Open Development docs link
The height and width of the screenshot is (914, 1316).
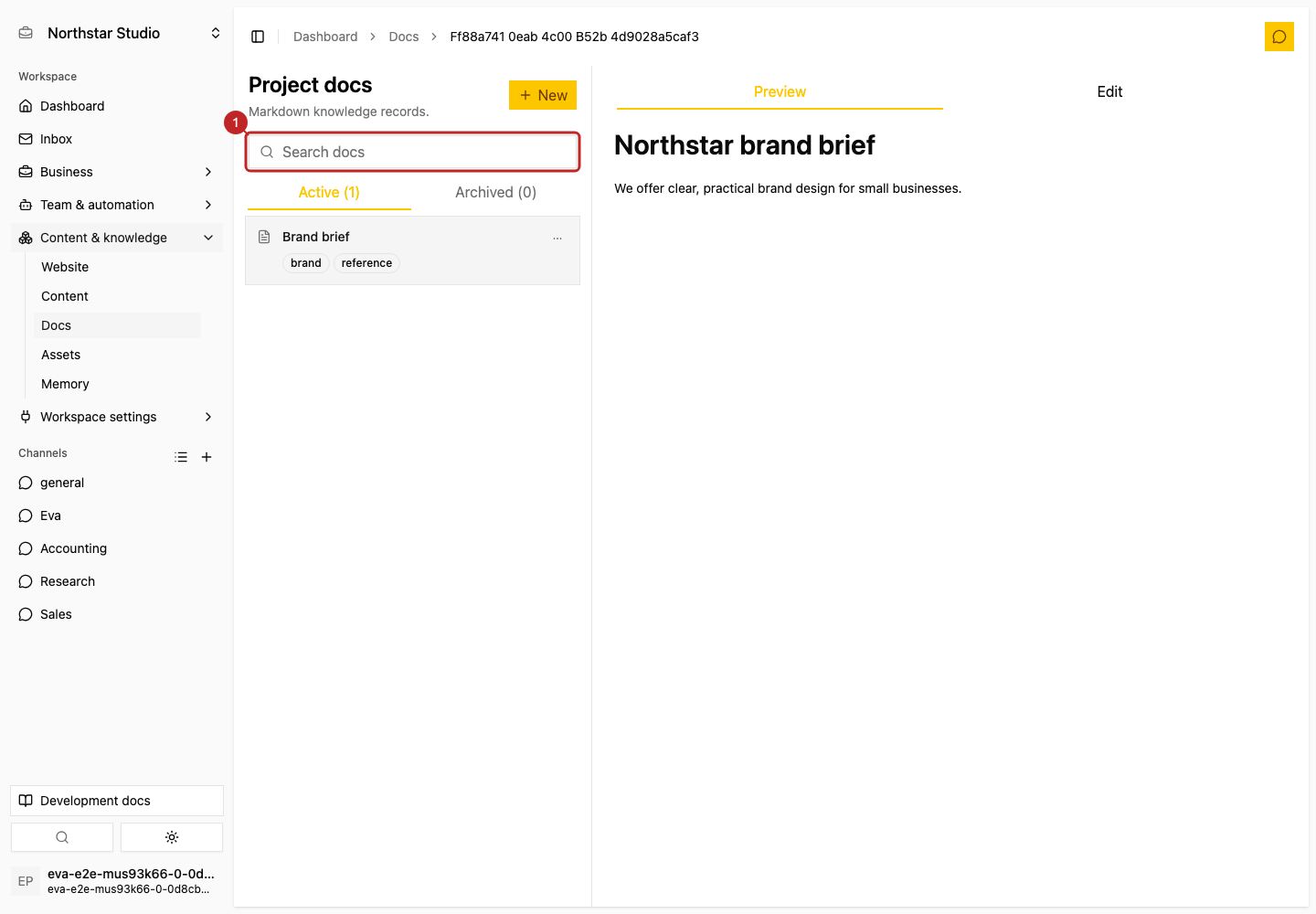[x=117, y=801]
